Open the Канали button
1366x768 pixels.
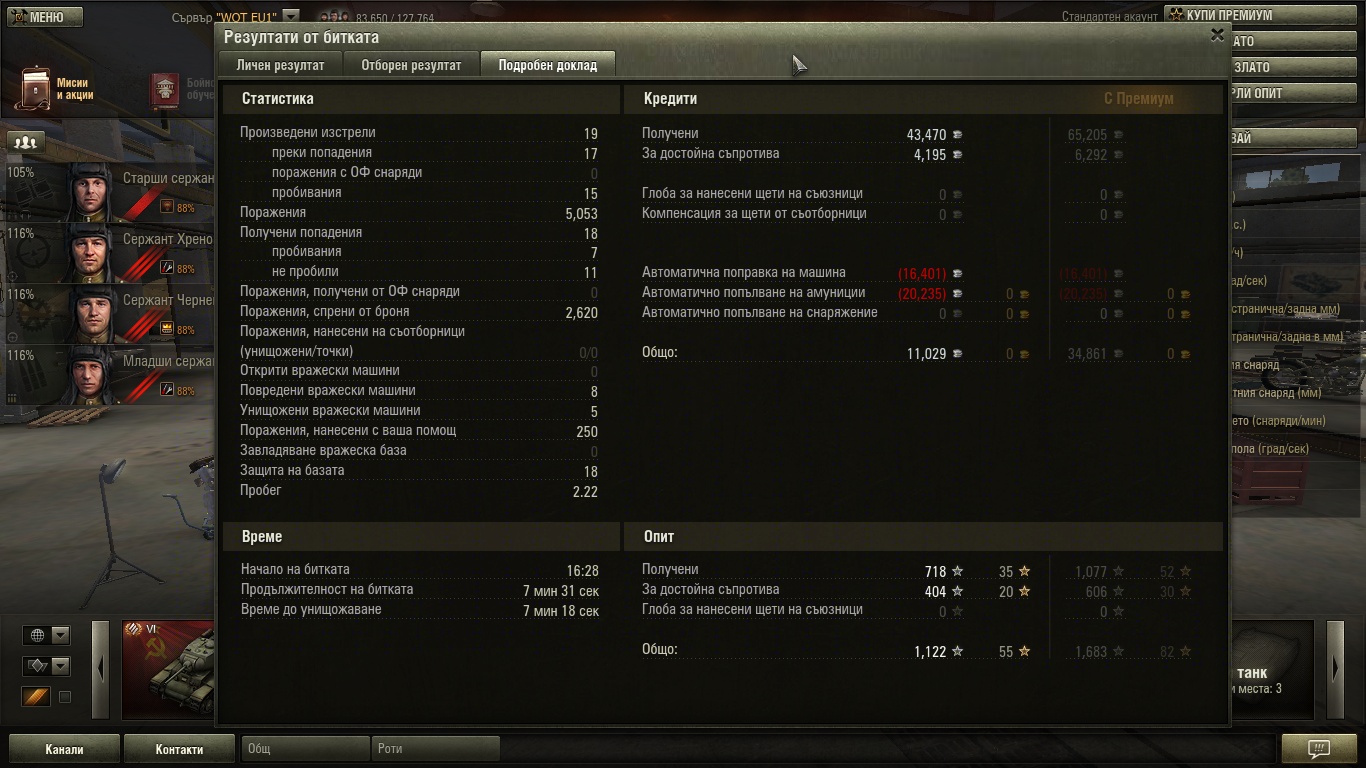[65, 749]
